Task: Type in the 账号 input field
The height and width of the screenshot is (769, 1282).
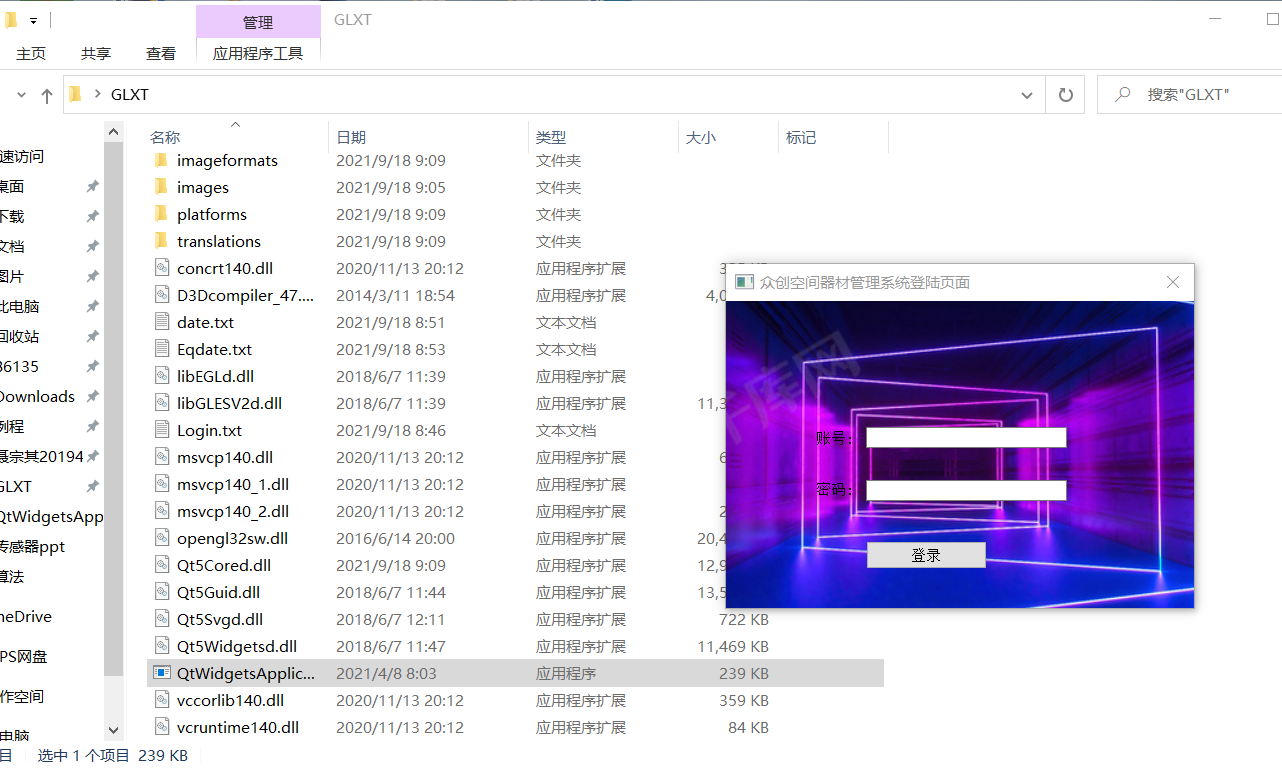Action: click(965, 437)
